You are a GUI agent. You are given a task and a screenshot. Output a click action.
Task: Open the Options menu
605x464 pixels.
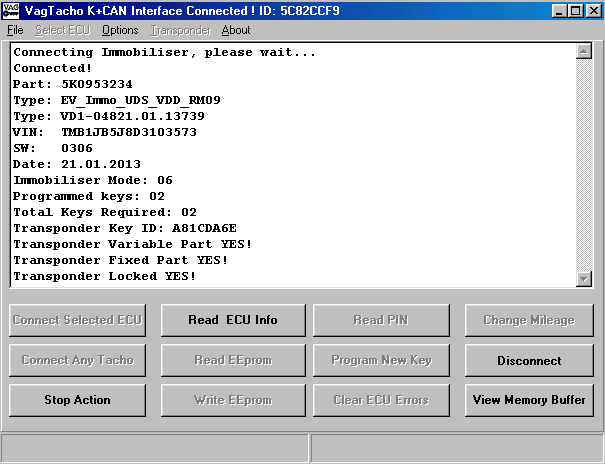[x=120, y=30]
